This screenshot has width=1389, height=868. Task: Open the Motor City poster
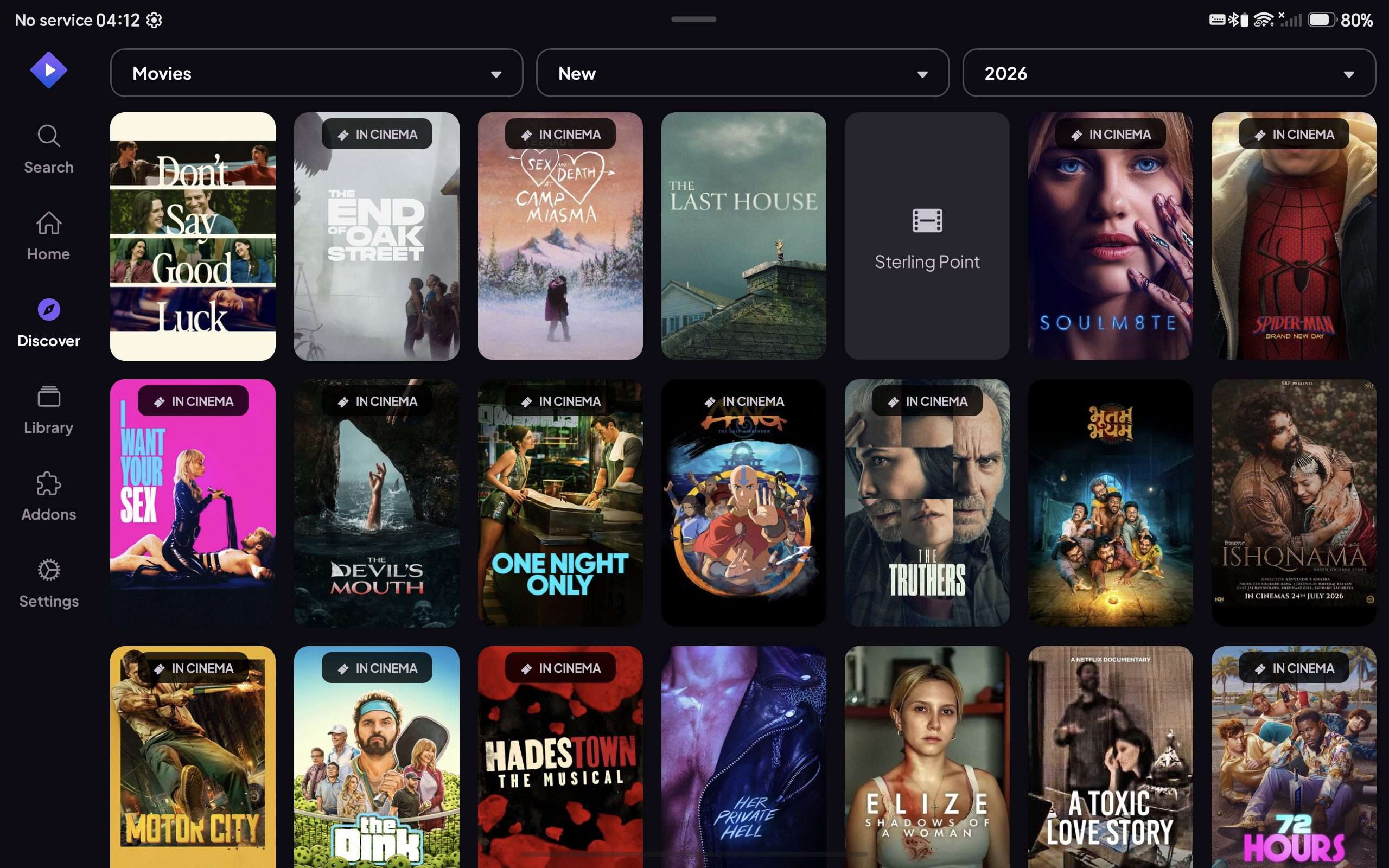pyautogui.click(x=193, y=757)
